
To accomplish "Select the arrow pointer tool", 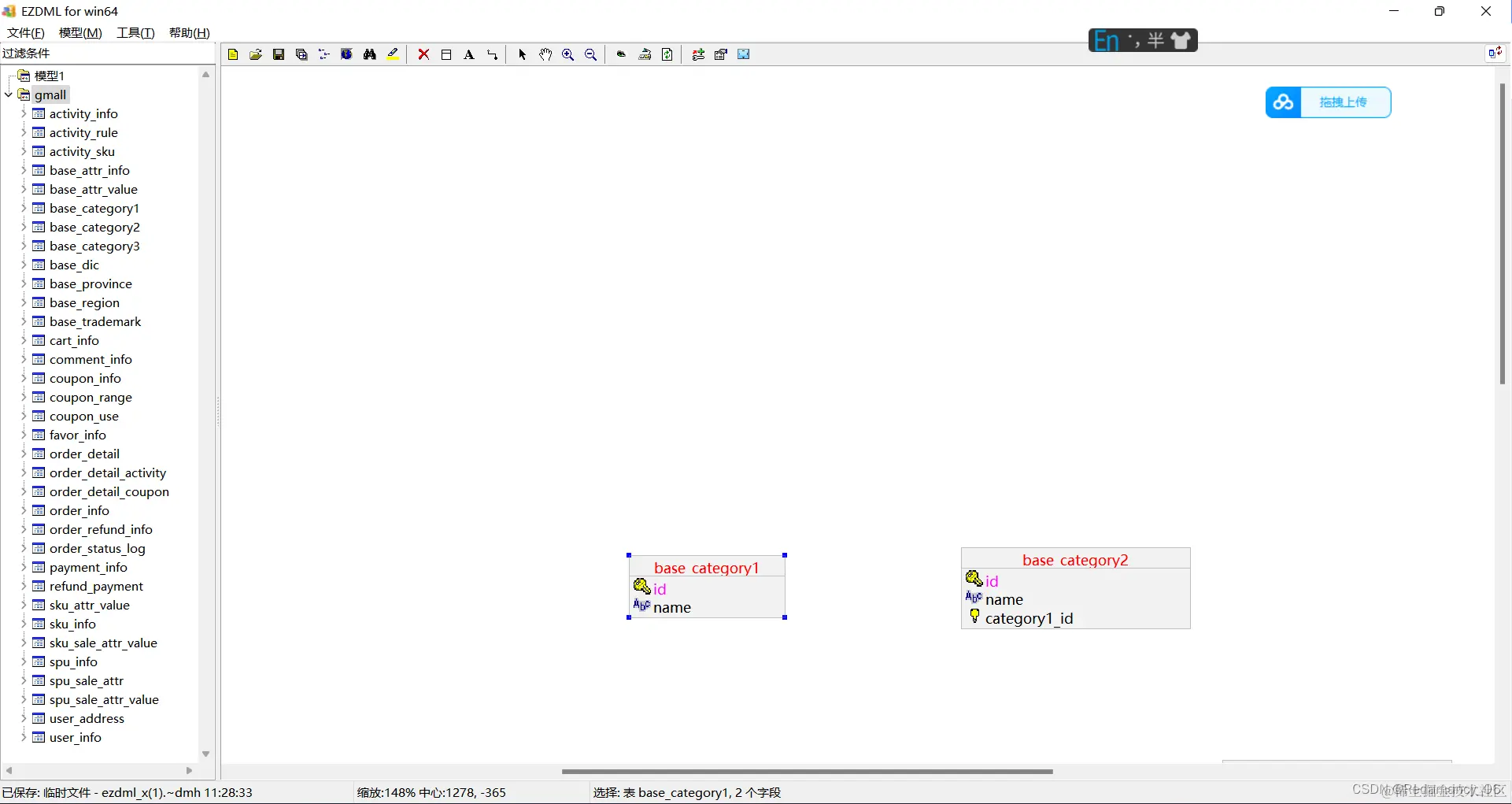I will coord(523,54).
